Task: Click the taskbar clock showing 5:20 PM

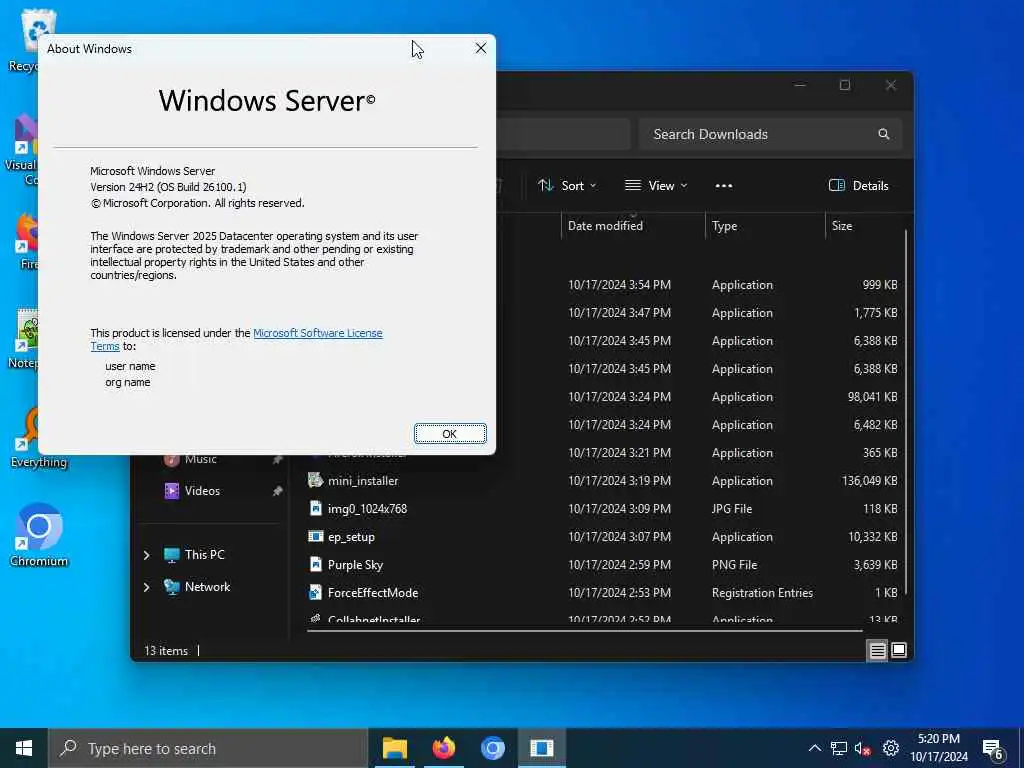Action: [938, 748]
